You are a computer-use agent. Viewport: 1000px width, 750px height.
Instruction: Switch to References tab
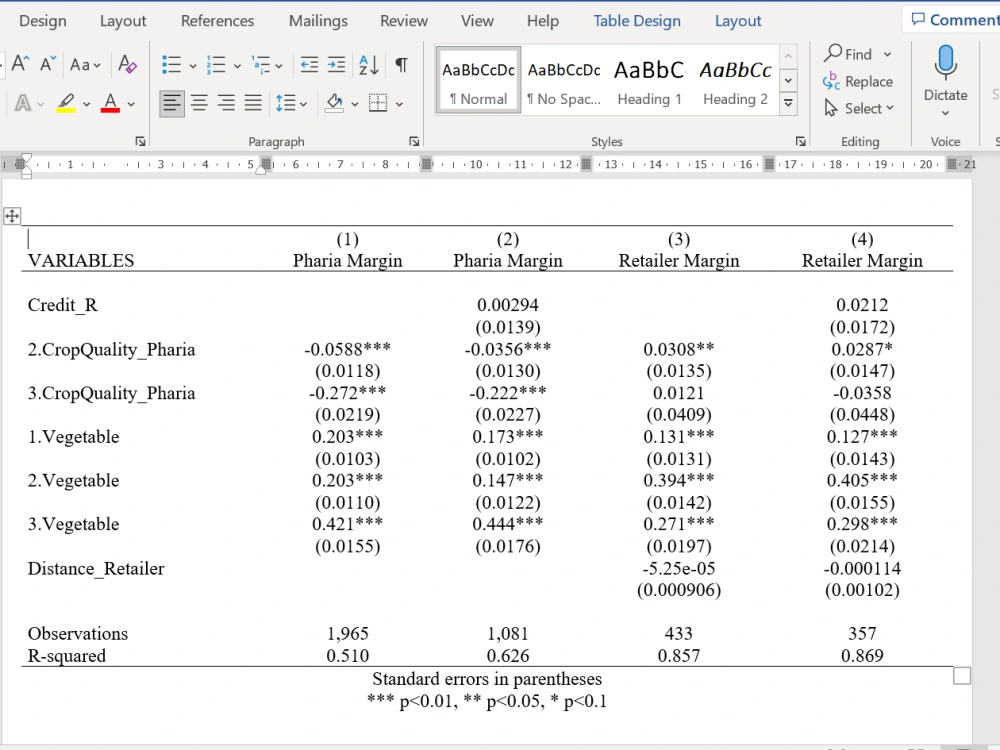click(x=217, y=21)
